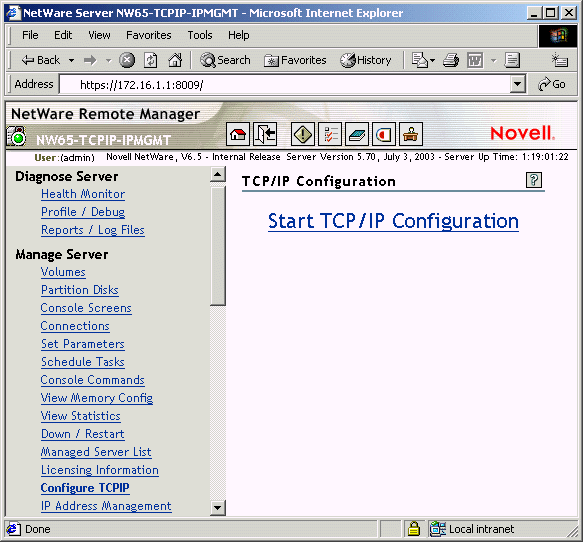This screenshot has width=583, height=542.
Task: Click the sidebar scroll up arrow
Action: (218, 174)
